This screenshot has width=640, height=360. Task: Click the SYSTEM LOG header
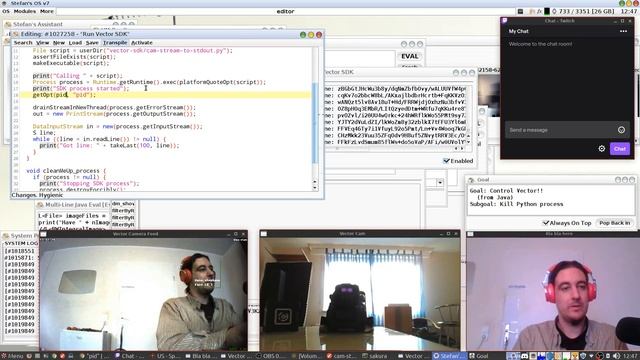point(21,243)
